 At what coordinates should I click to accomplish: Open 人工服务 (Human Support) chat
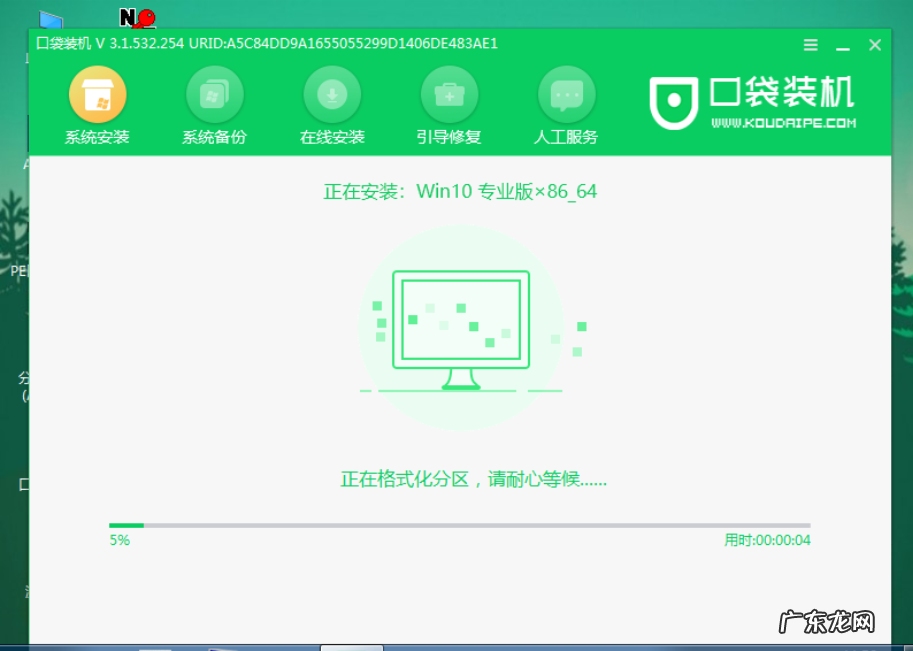[x=566, y=104]
